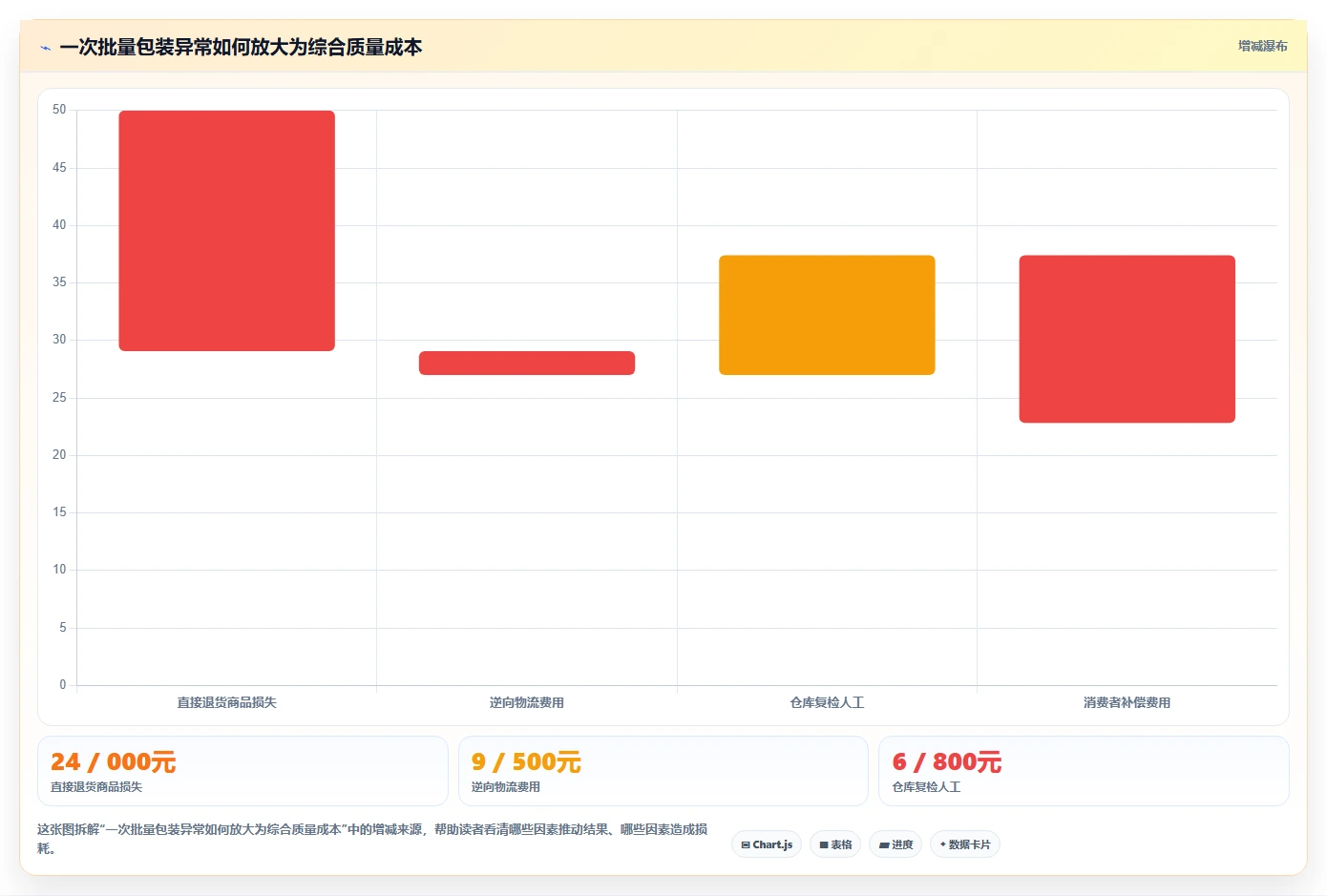Click the lightning icon beside the title
Image resolution: width=1327 pixels, height=896 pixels.
pos(46,48)
